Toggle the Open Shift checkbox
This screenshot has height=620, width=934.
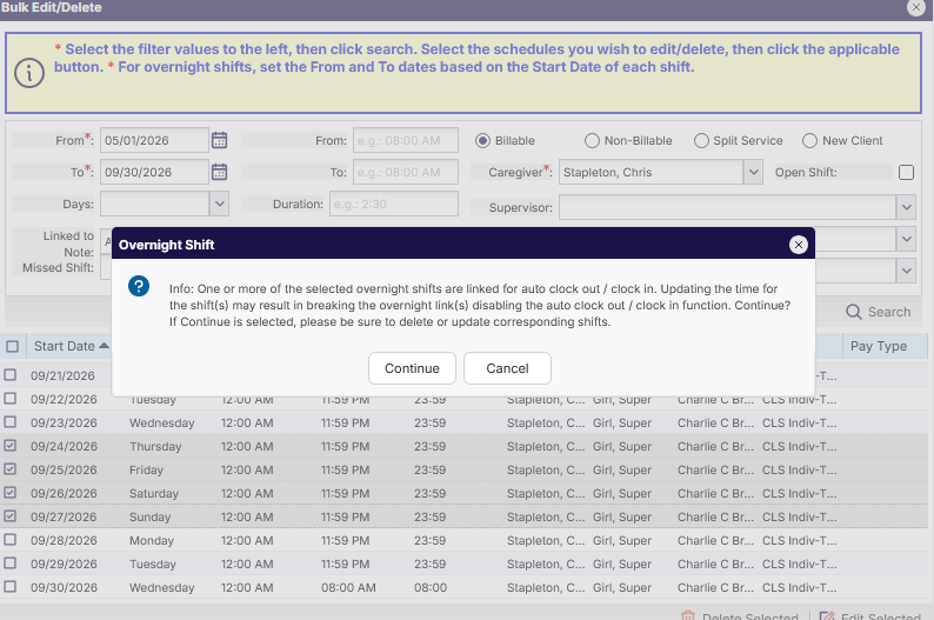tap(906, 172)
